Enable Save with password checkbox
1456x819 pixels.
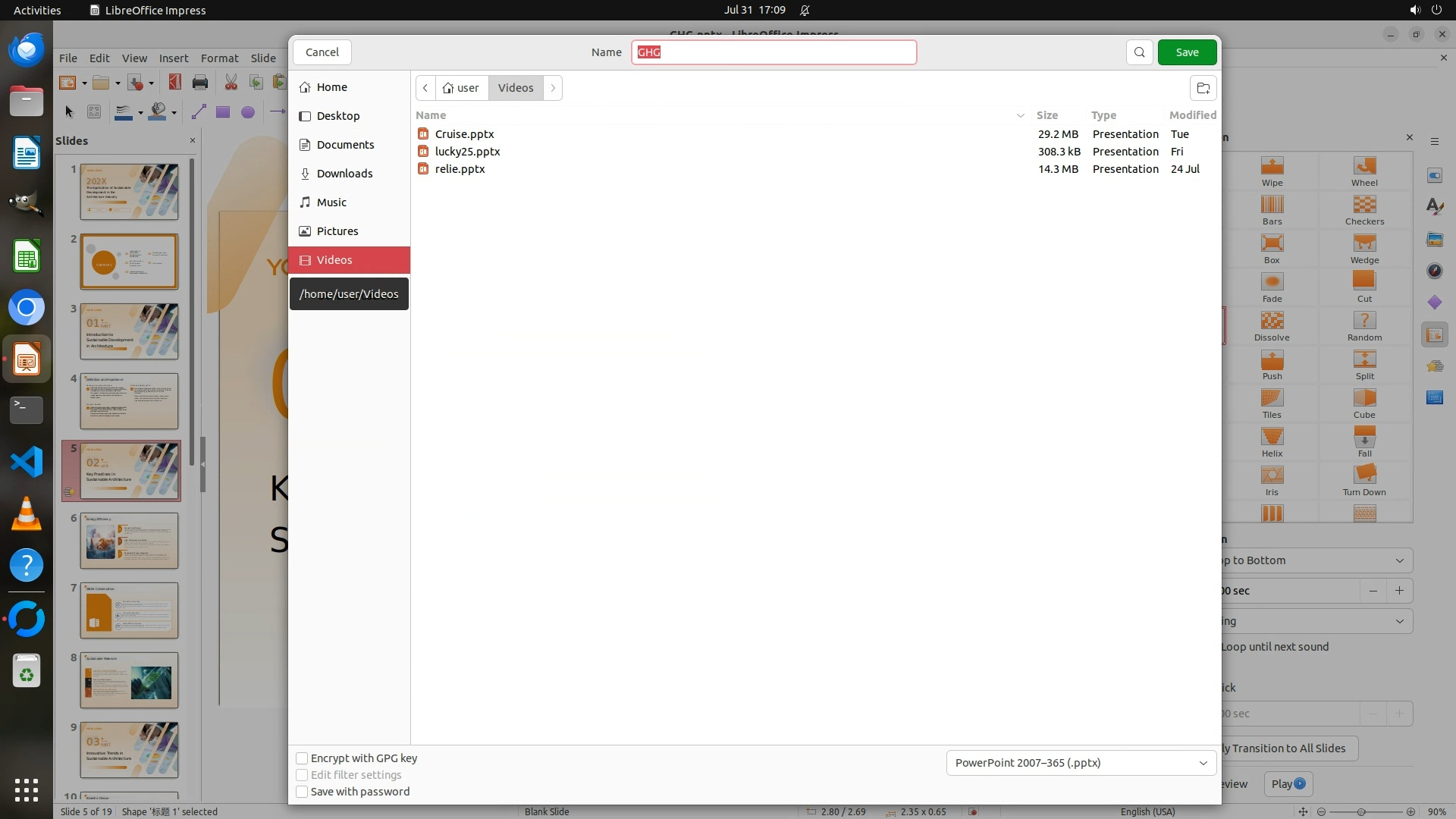(302, 792)
